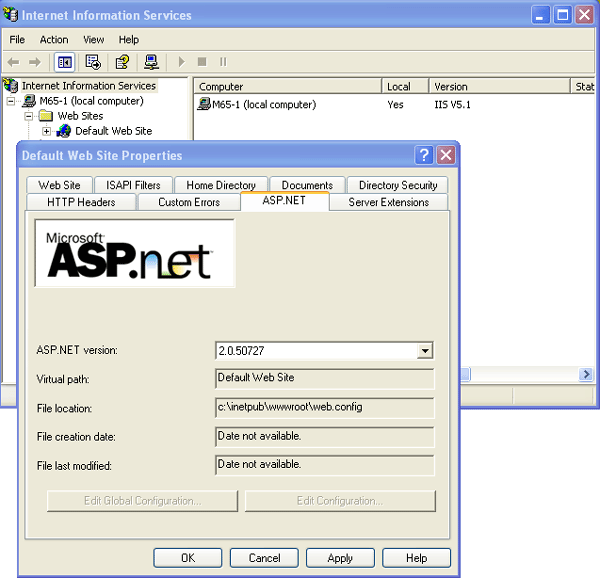Image resolution: width=600 pixels, height=578 pixels.
Task: Open the Help menu
Action: (x=129, y=40)
